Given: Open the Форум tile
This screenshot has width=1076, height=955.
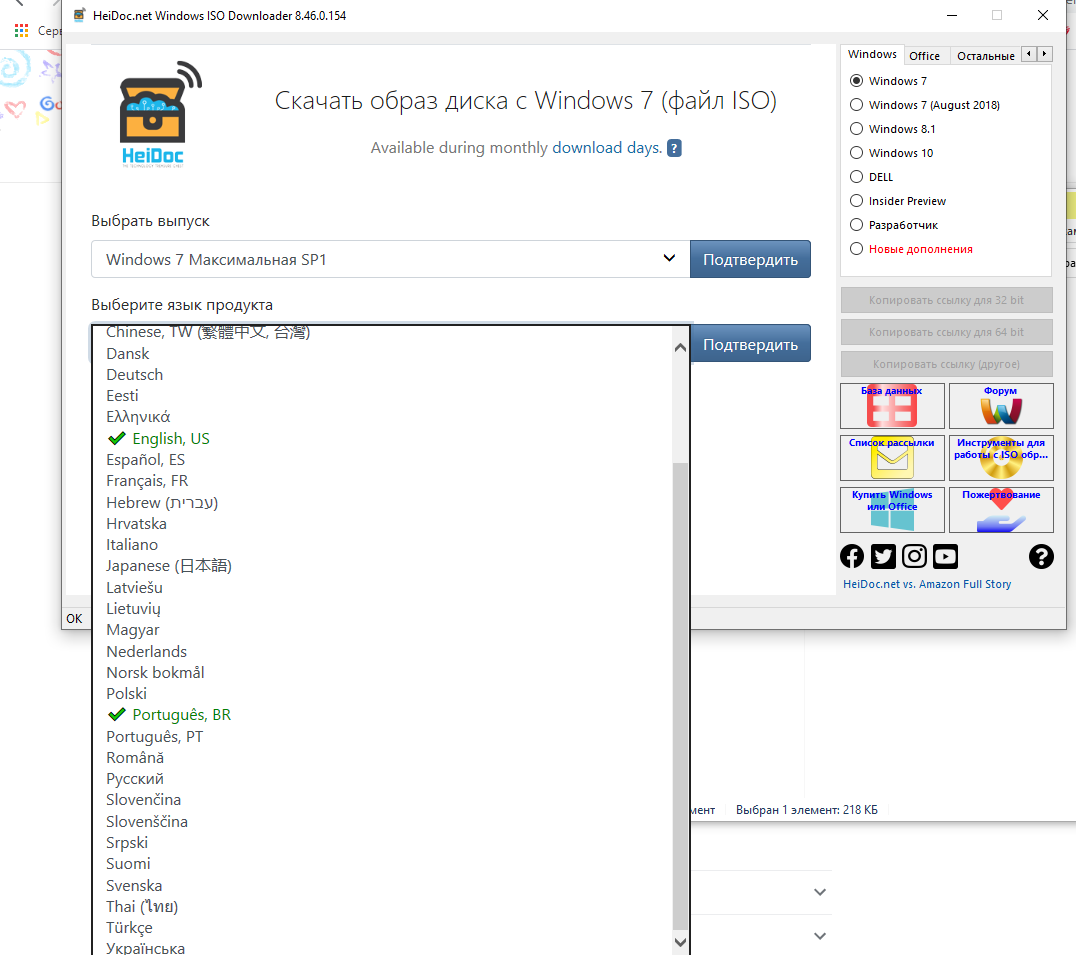Looking at the screenshot, I should (x=1000, y=406).
